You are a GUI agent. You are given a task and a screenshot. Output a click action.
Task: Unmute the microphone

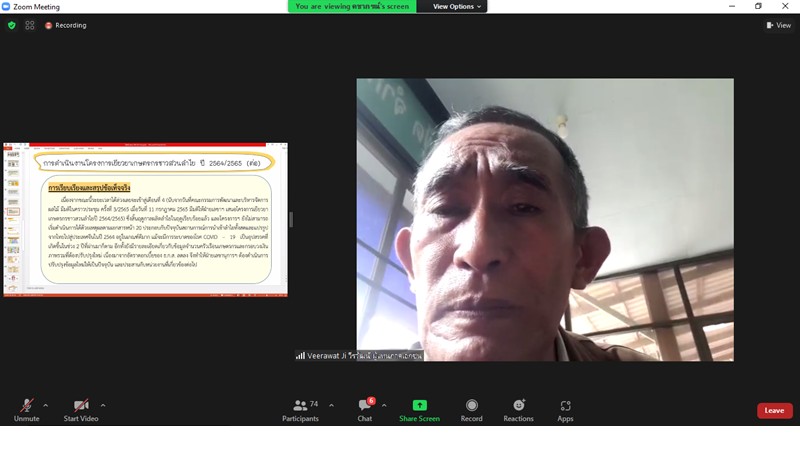pyautogui.click(x=27, y=410)
